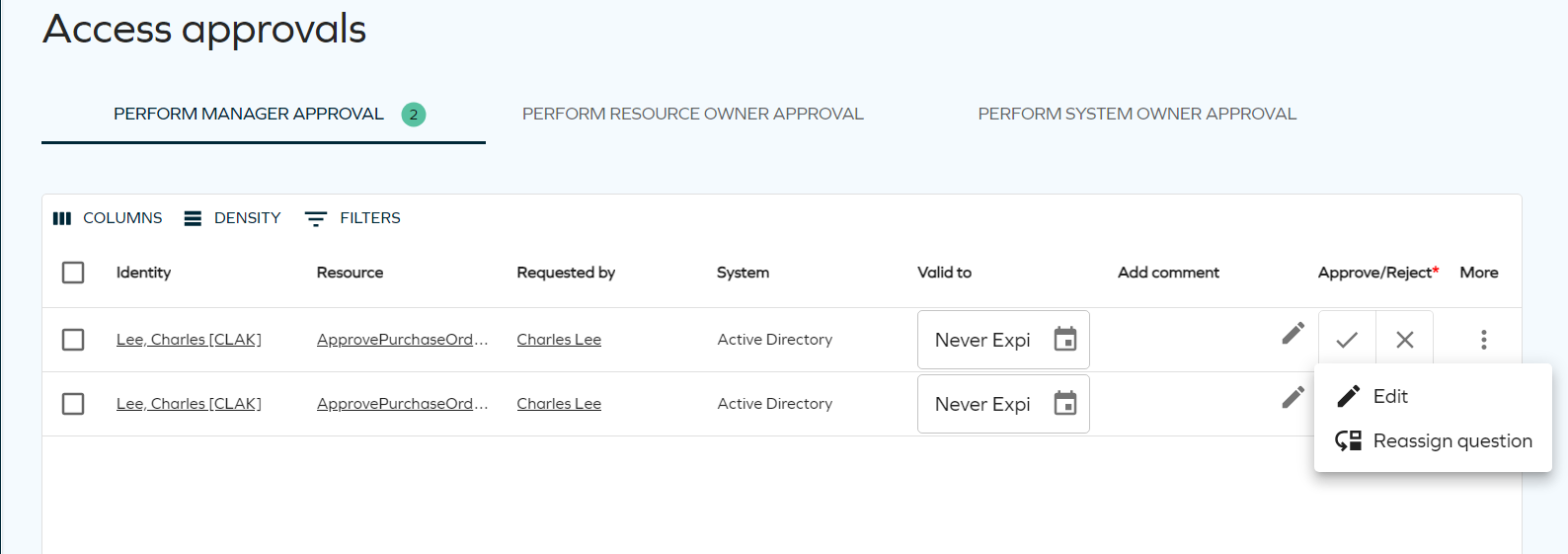Open three-dot More menu in first row

(1483, 340)
